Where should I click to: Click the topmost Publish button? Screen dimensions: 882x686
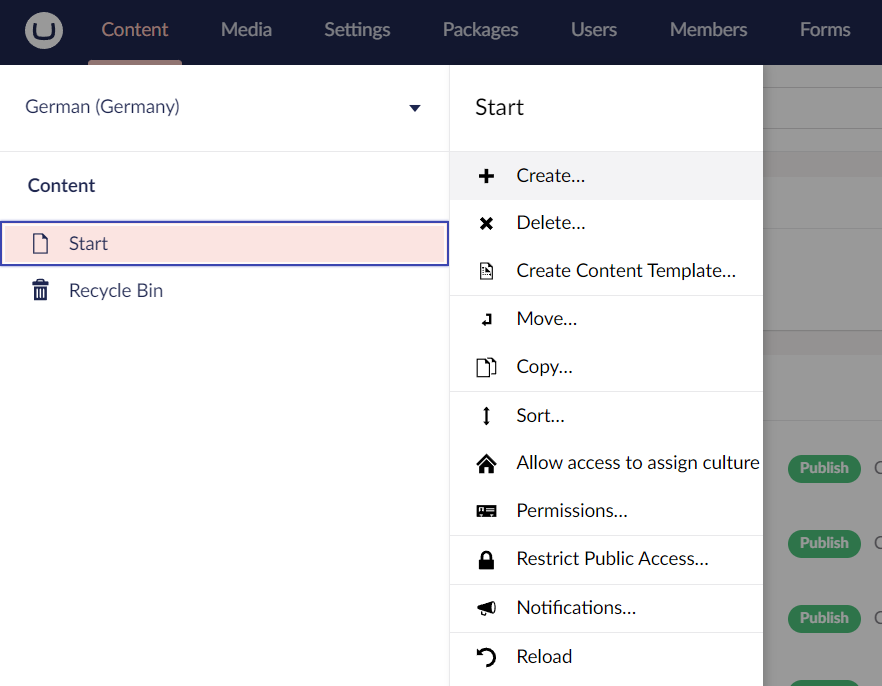[823, 468]
